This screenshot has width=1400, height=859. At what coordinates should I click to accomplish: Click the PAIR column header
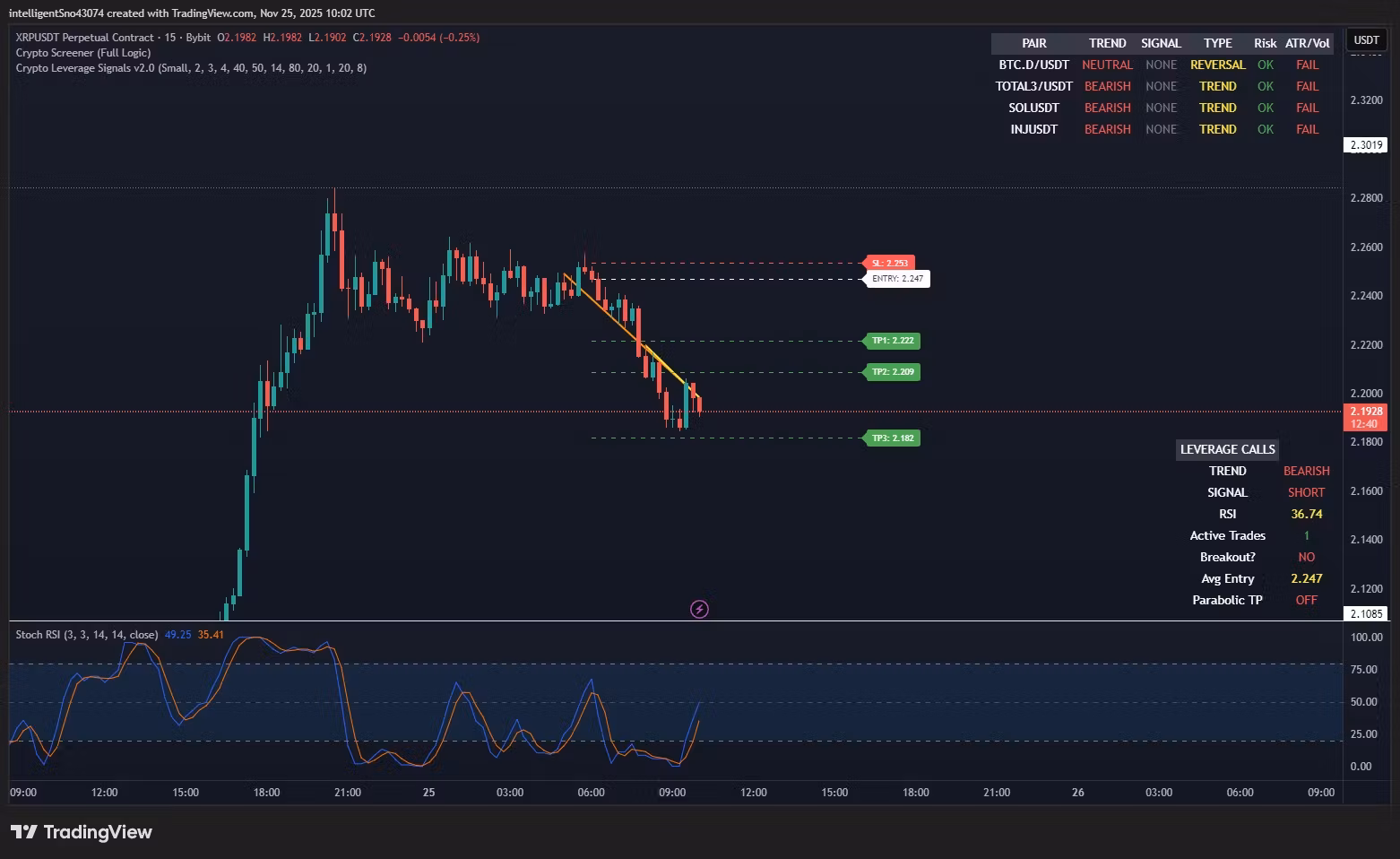coord(1034,43)
